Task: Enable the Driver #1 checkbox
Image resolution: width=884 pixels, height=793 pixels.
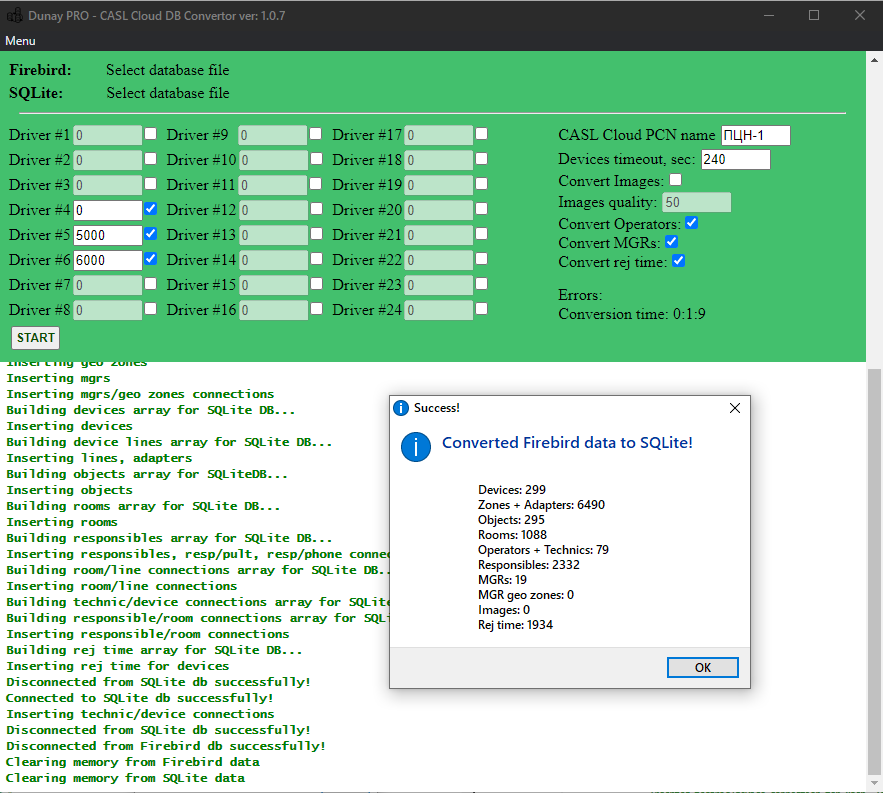Action: point(151,134)
